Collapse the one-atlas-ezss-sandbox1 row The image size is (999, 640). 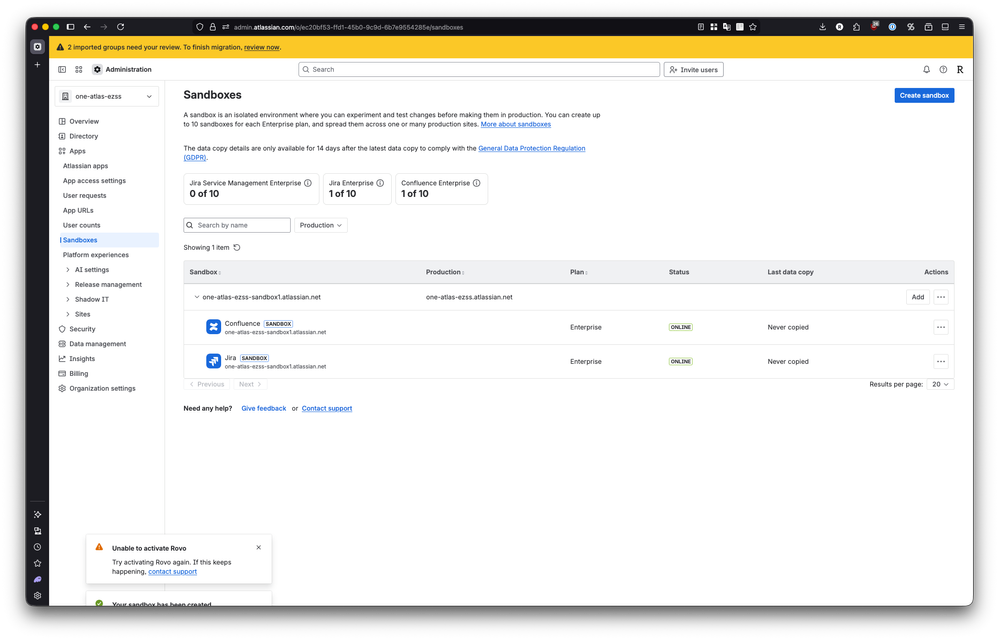pyautogui.click(x=196, y=297)
